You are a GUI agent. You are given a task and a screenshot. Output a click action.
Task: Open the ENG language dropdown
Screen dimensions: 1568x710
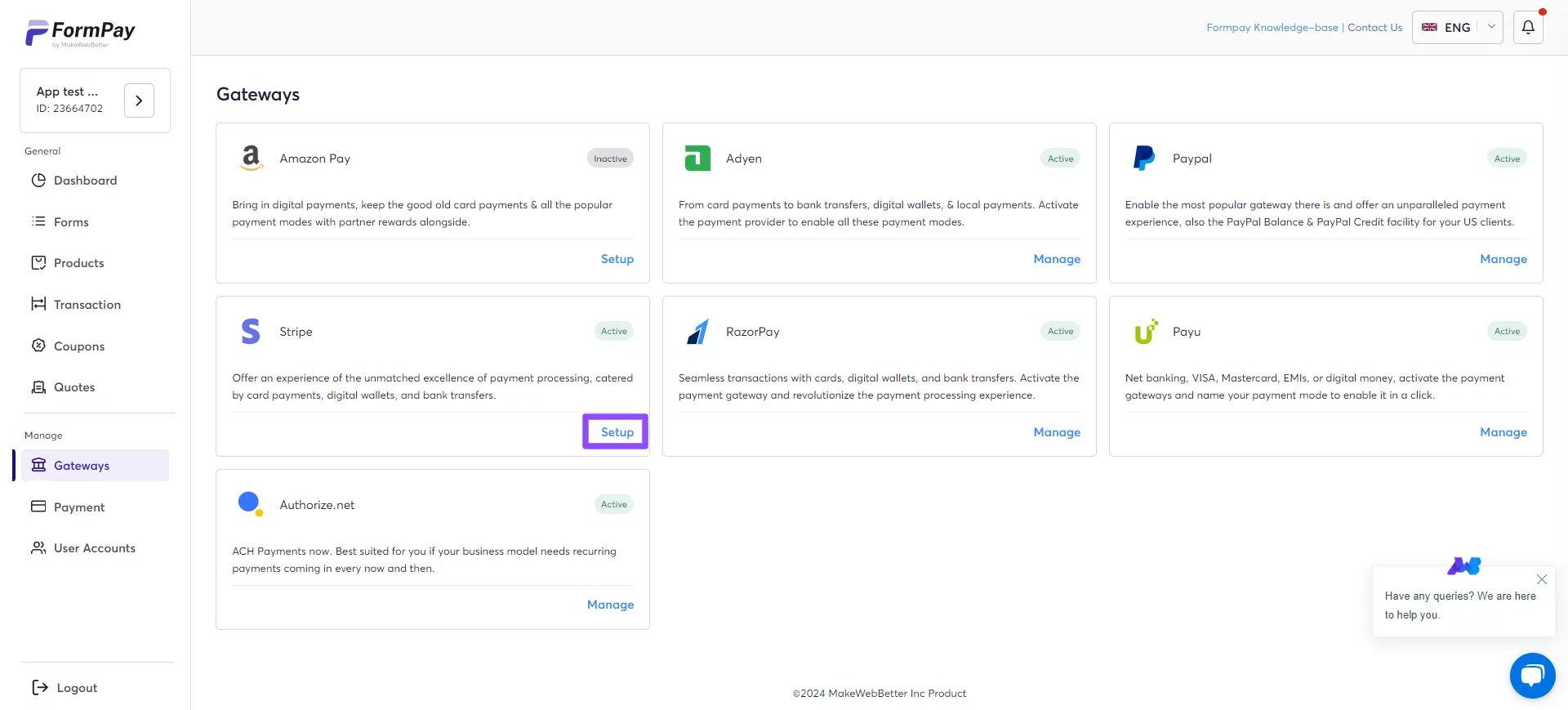[1457, 28]
